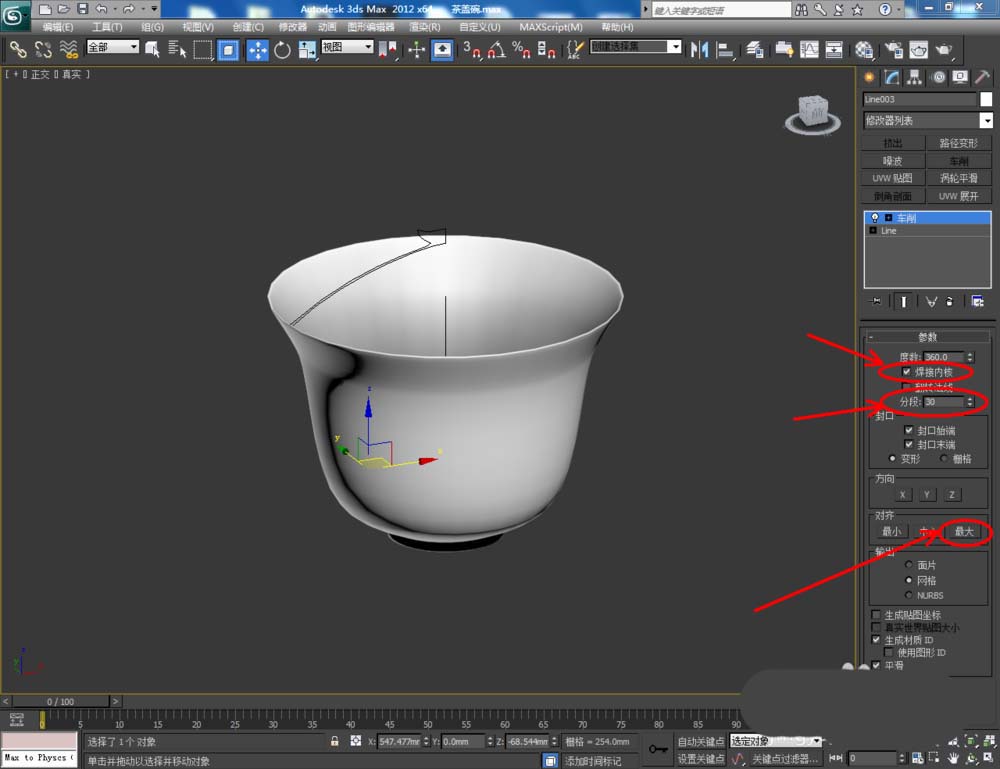
Task: Select the Bind to Space Warp tool
Action: (68, 49)
